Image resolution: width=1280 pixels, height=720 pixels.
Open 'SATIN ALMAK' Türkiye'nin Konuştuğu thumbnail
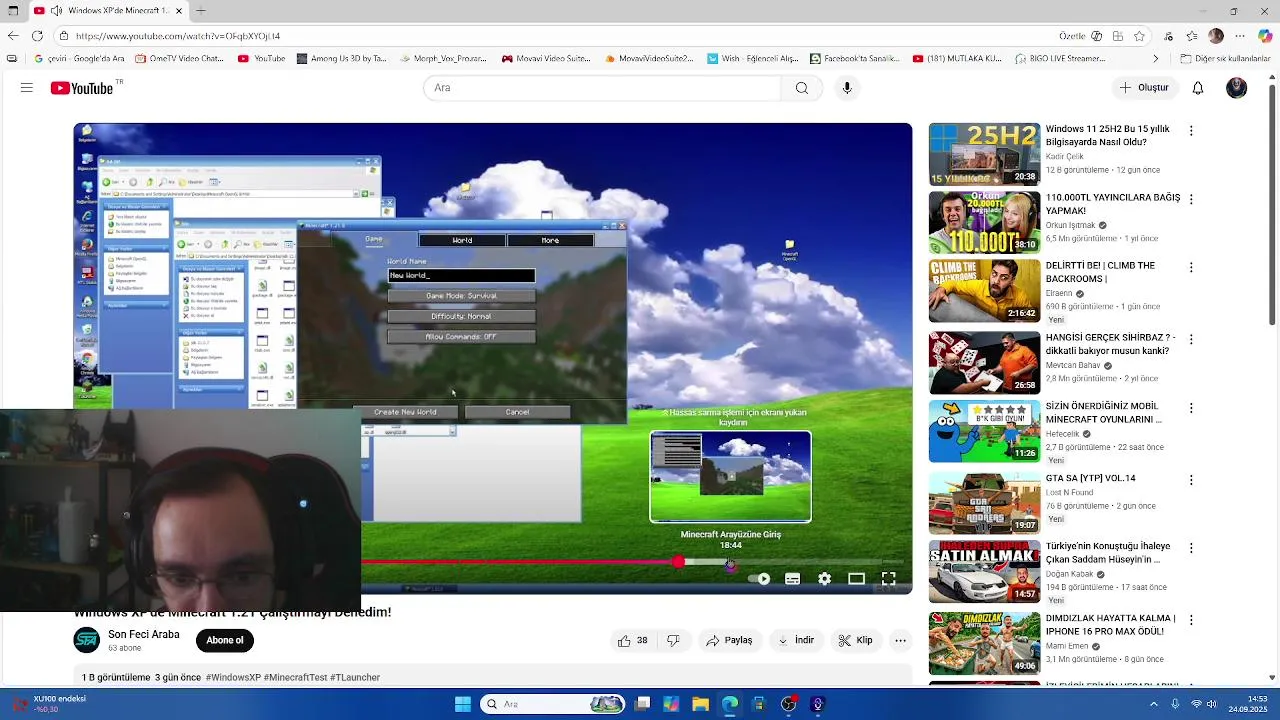click(984, 572)
